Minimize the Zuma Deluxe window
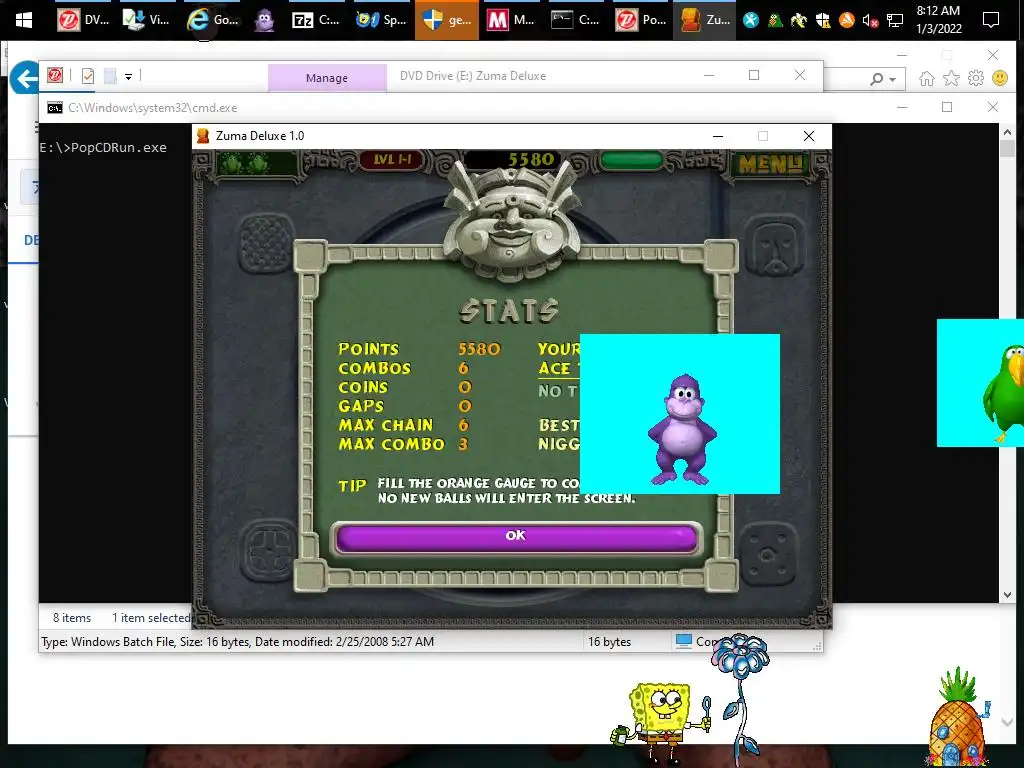Screen dimensions: 1024x768 [x=718, y=136]
